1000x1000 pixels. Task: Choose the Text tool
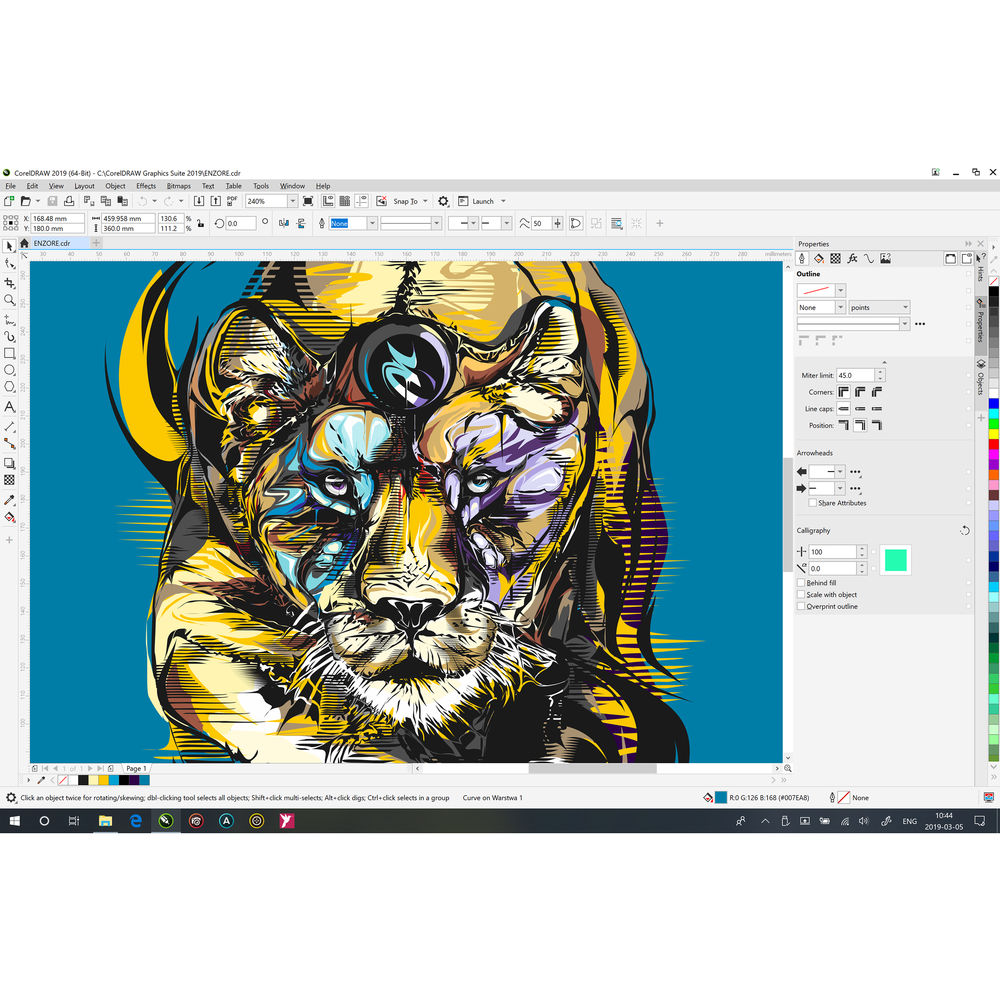coord(10,407)
